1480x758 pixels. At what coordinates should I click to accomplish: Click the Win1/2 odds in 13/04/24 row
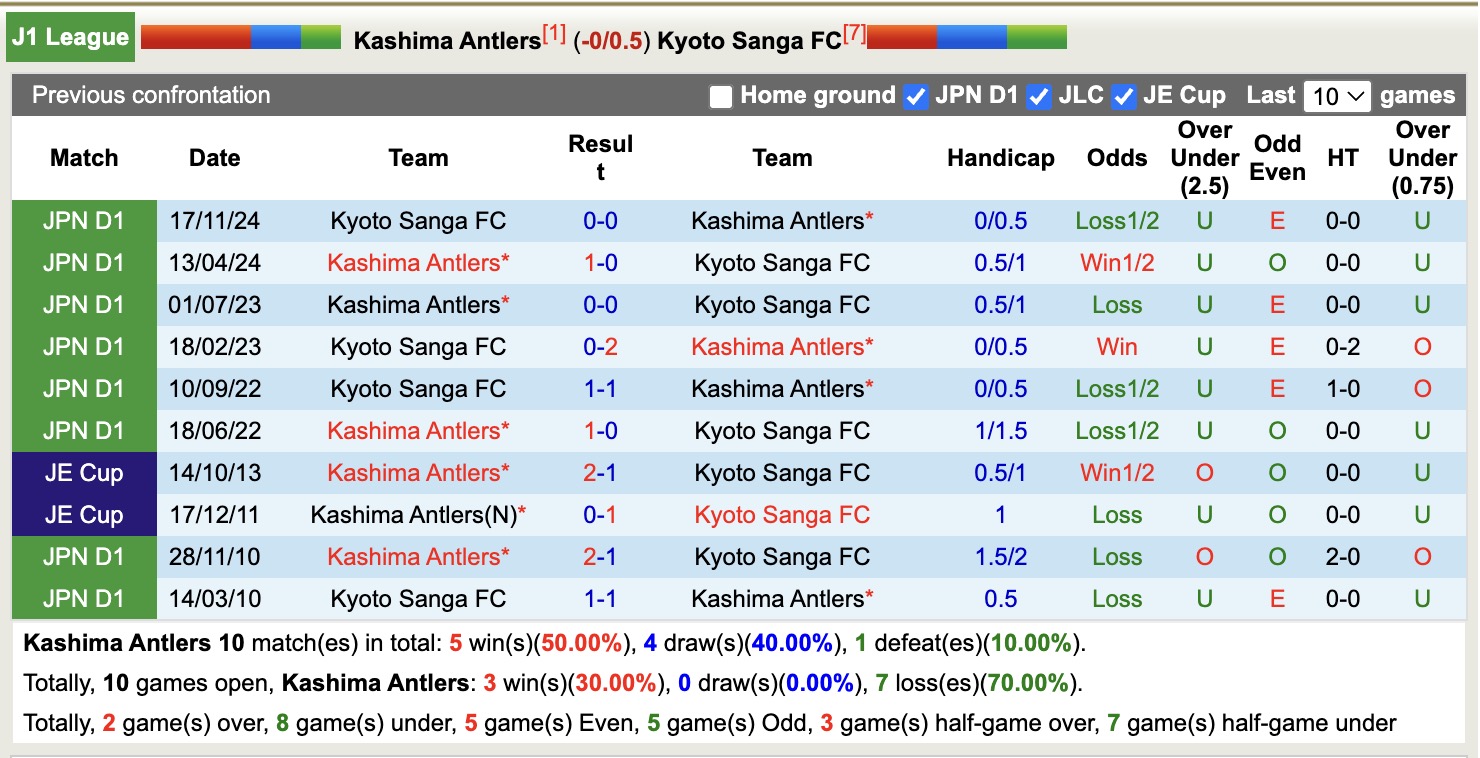coord(1117,262)
